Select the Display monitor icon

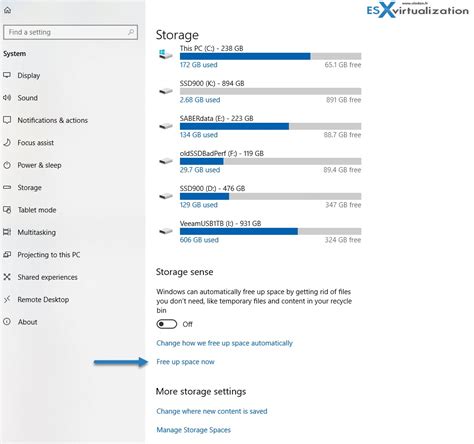7,75
